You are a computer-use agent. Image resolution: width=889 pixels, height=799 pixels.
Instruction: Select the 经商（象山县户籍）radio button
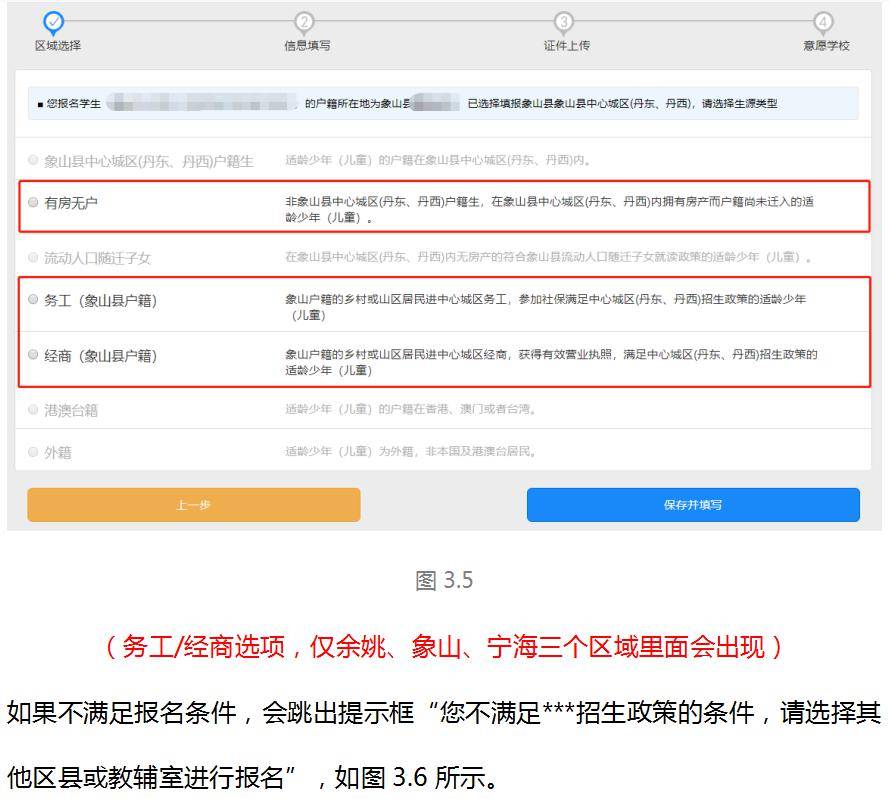click(x=33, y=355)
